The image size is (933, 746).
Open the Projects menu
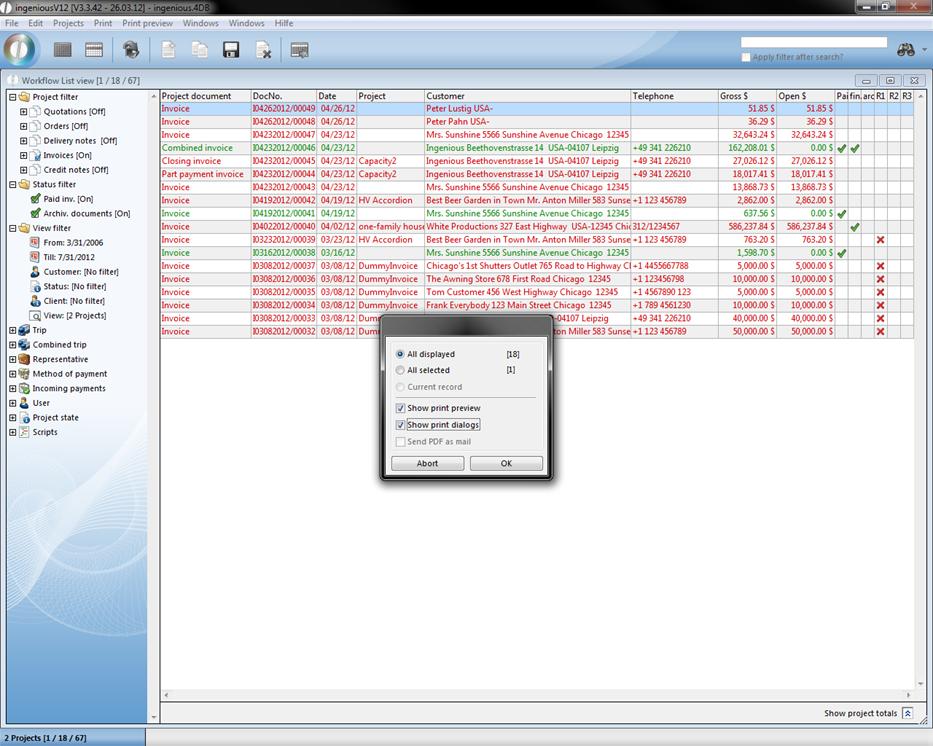(x=68, y=23)
